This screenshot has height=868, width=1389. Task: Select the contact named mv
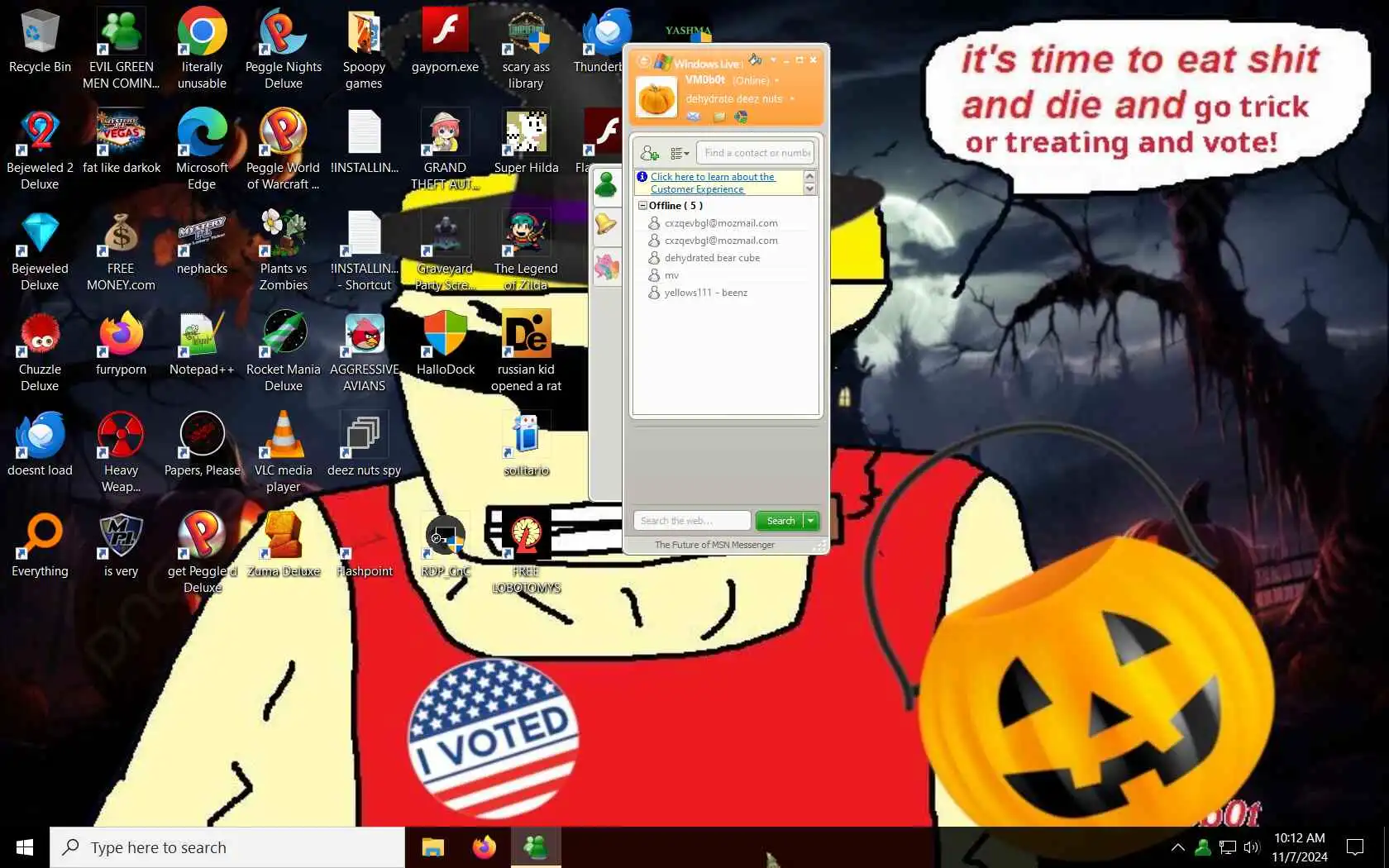(x=671, y=275)
